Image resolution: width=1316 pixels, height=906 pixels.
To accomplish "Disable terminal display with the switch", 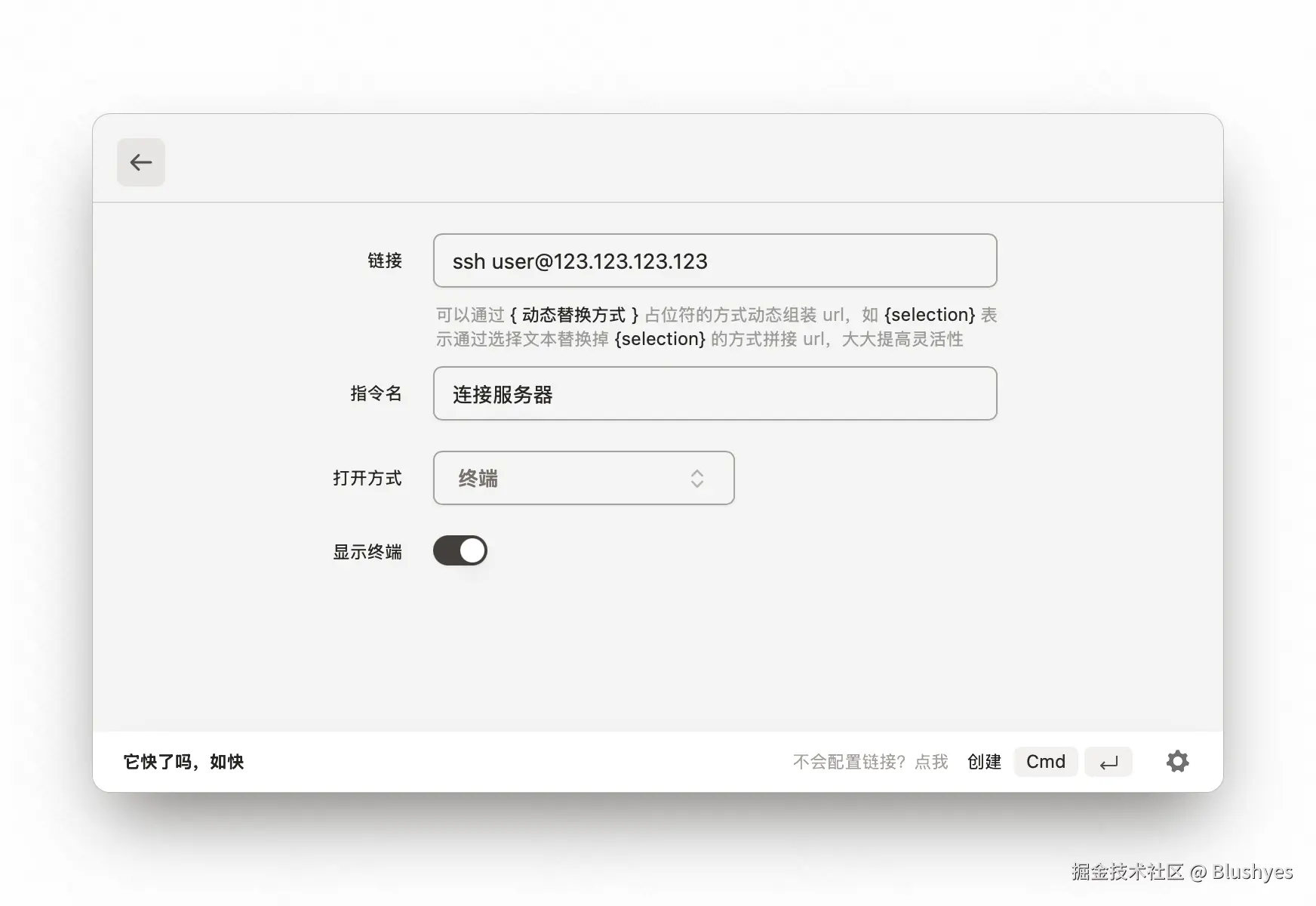I will coord(460,551).
